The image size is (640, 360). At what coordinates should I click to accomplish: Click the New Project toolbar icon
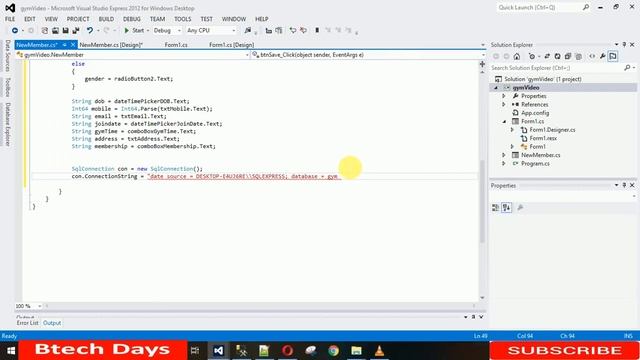click(44, 31)
